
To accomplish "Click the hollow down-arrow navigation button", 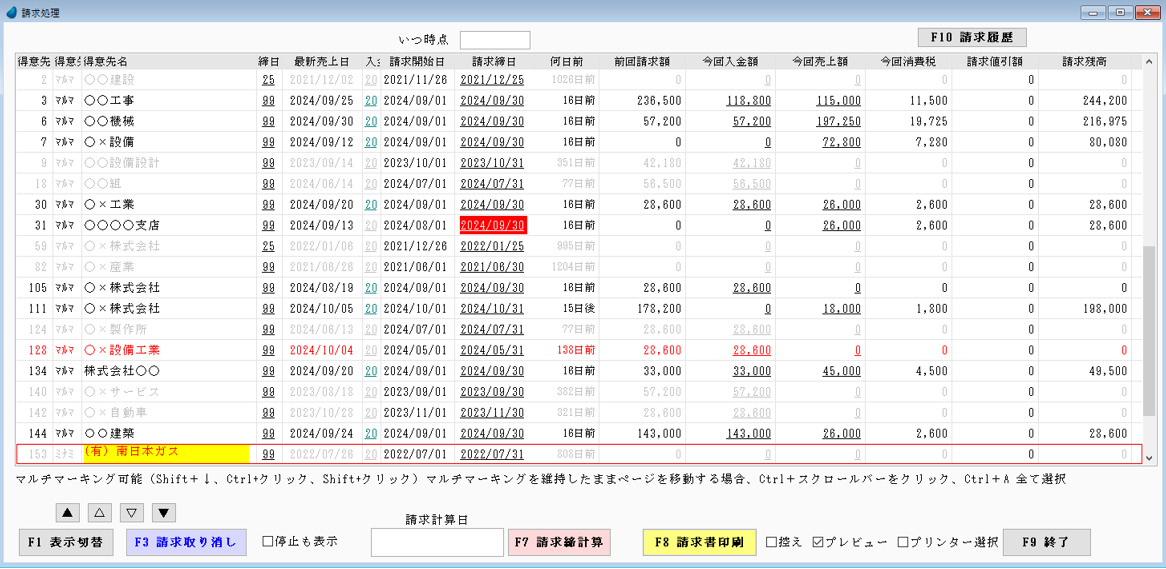I will pos(132,513).
